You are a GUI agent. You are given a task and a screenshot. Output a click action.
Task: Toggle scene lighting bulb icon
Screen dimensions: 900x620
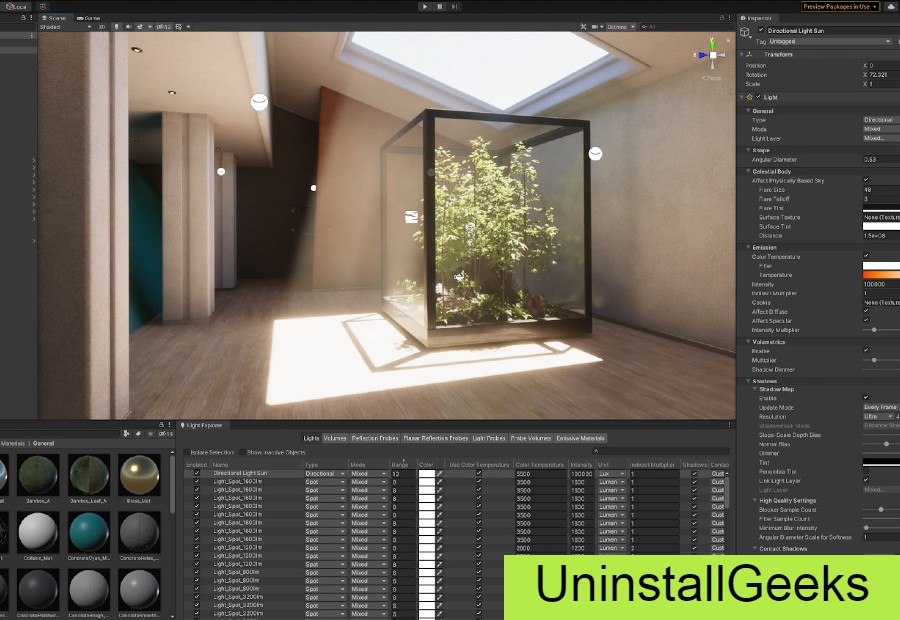(x=117, y=27)
